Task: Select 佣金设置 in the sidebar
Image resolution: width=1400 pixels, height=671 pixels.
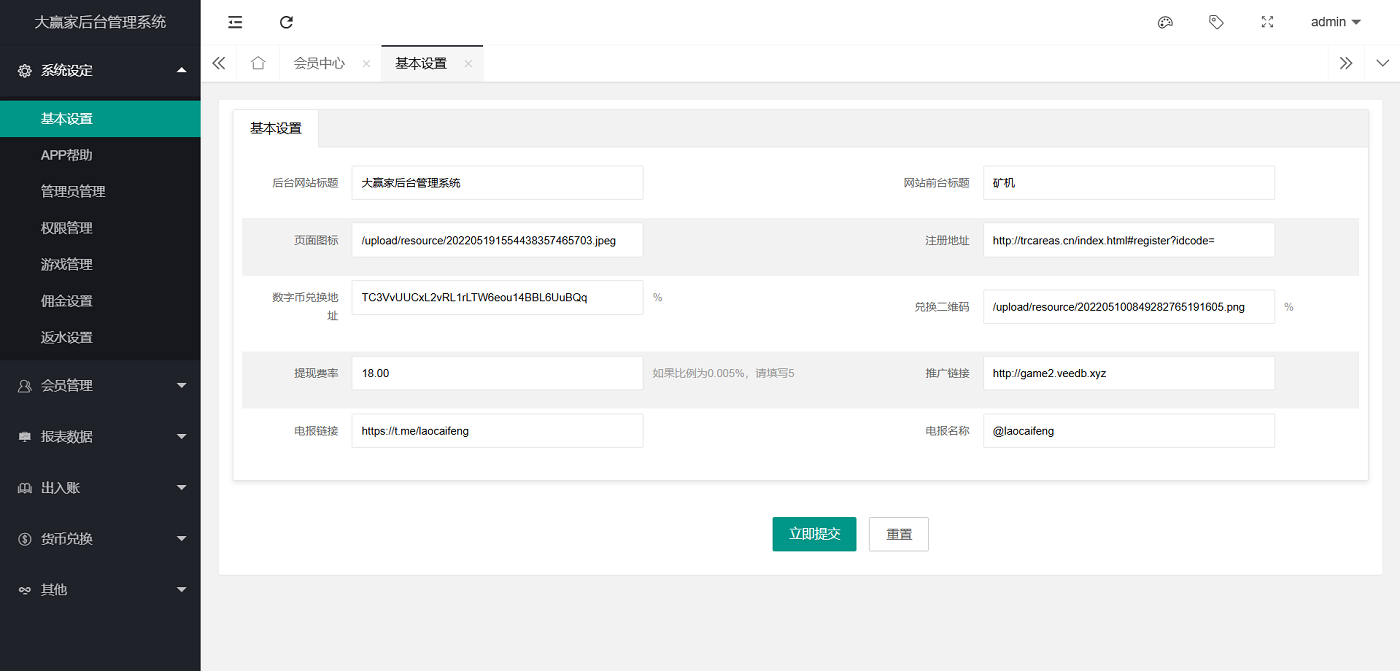Action: coord(67,301)
